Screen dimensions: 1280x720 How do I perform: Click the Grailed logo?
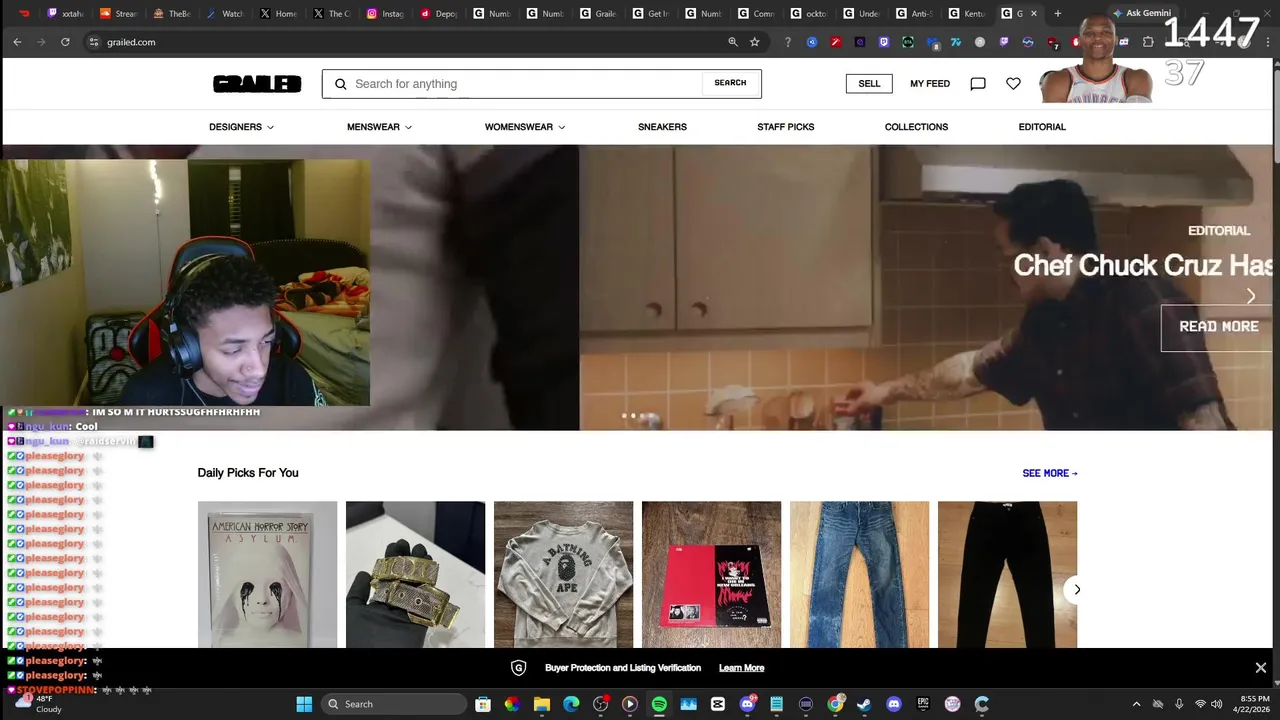[257, 84]
